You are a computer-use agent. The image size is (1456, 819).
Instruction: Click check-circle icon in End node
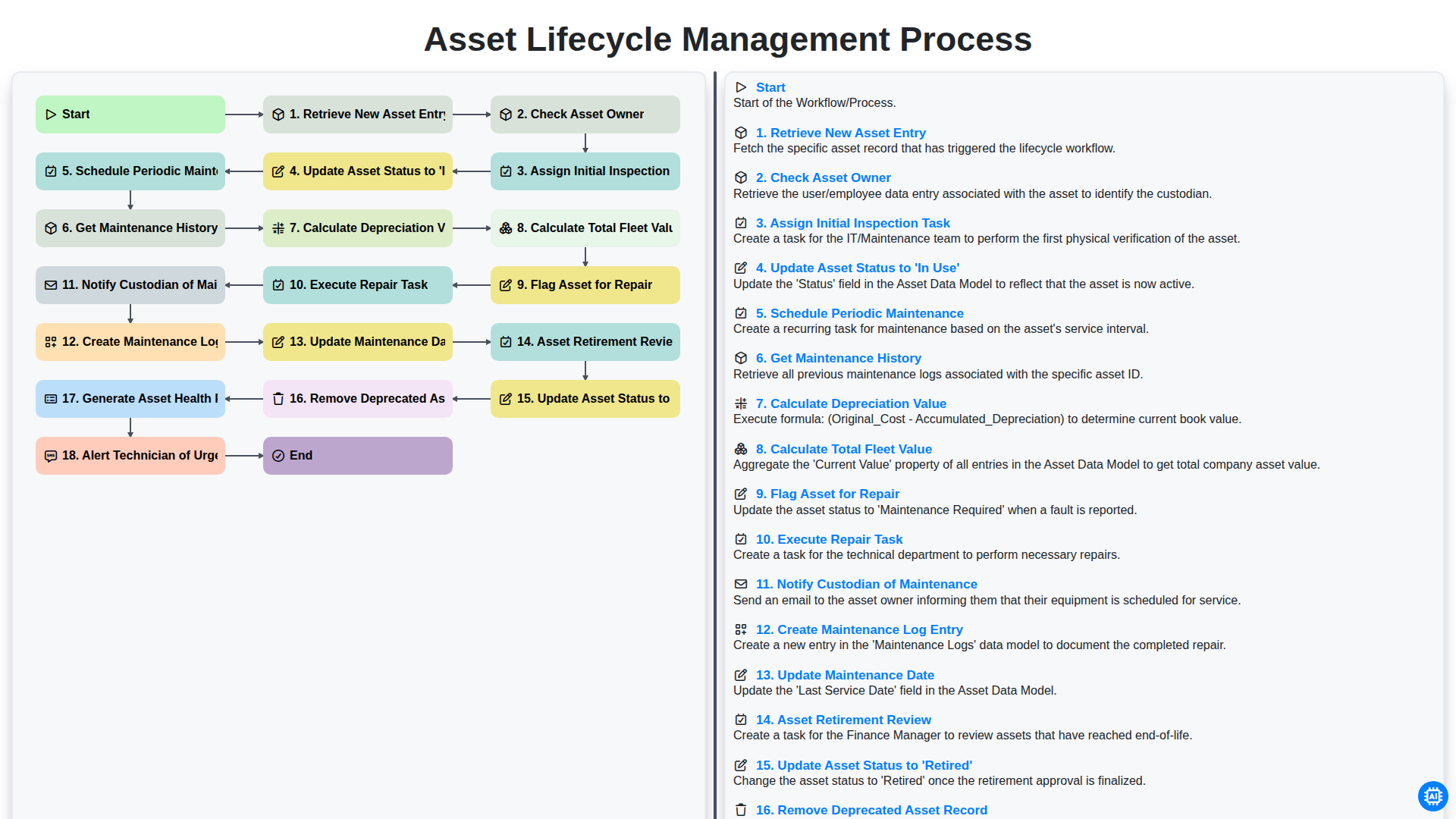pos(278,456)
